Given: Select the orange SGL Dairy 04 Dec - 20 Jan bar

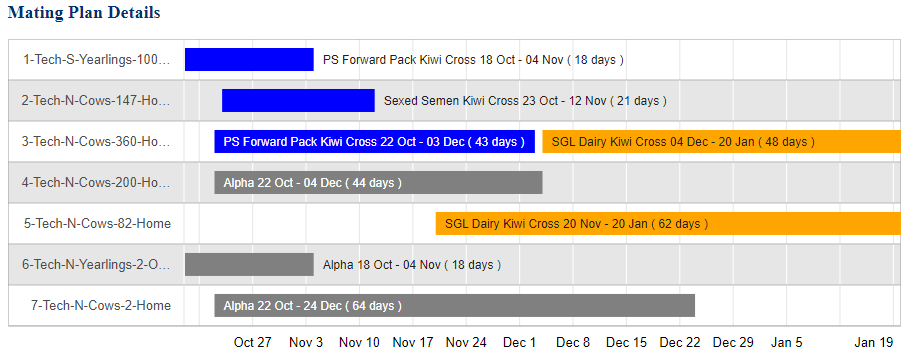Looking at the screenshot, I should (x=722, y=141).
